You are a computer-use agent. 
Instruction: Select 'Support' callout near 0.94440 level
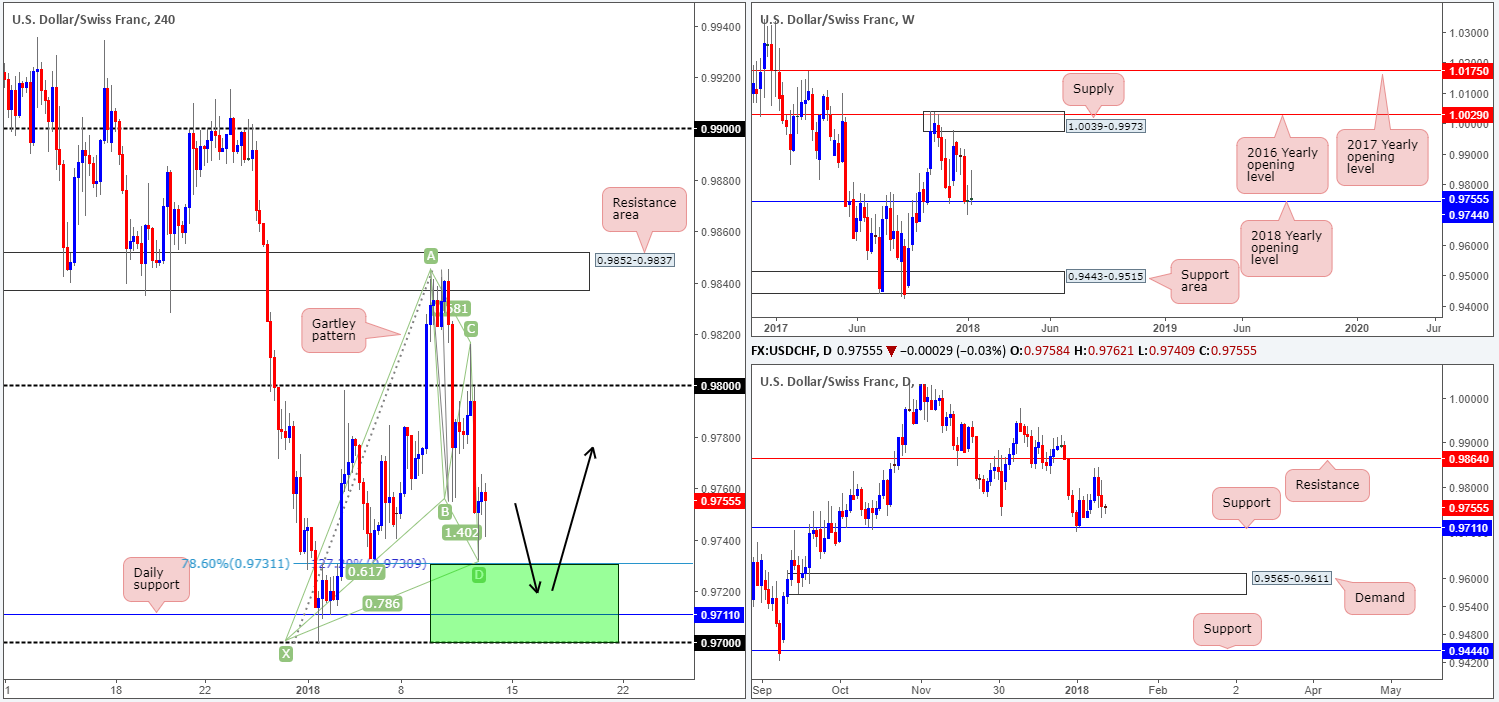[1227, 629]
